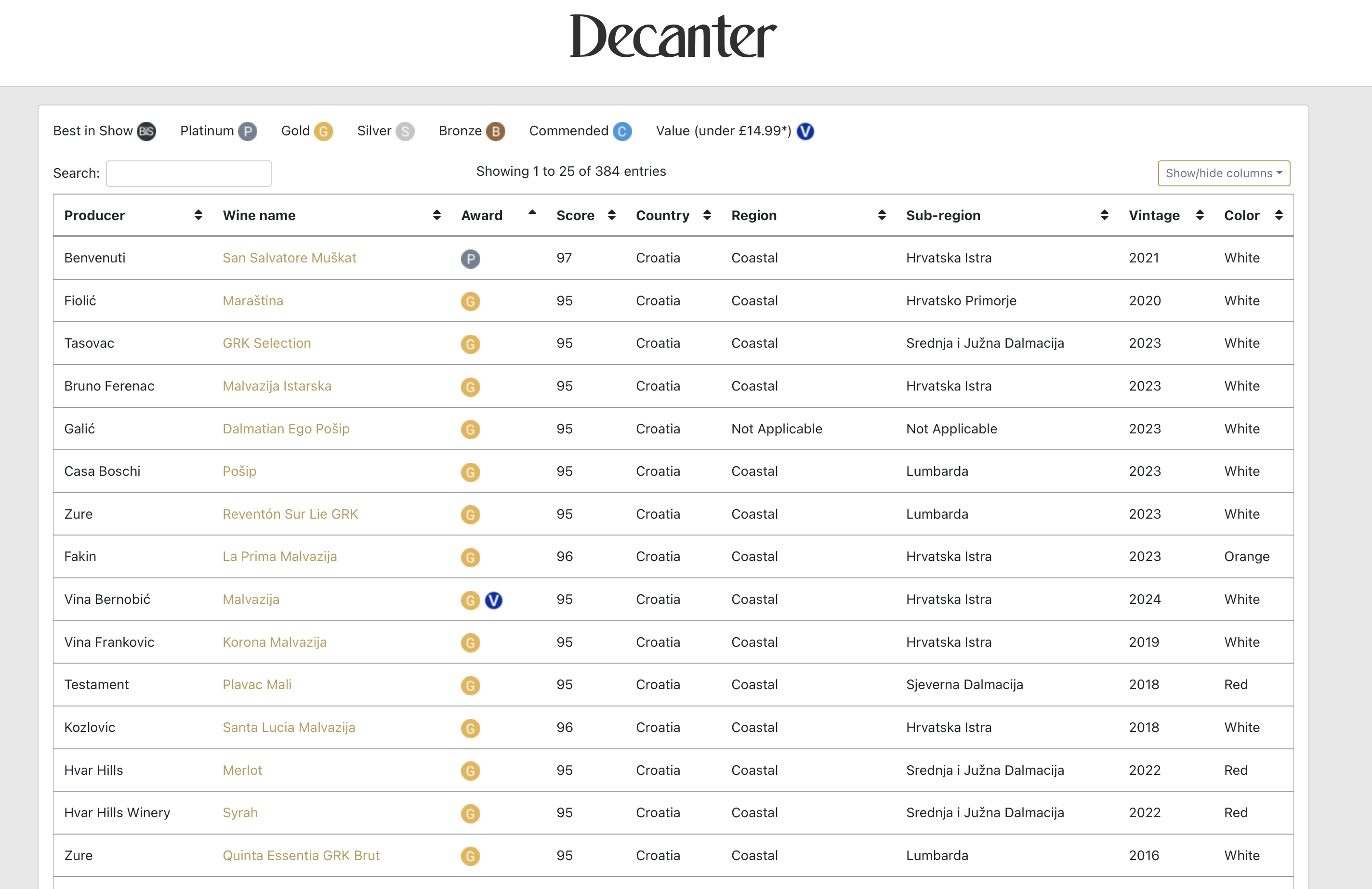Screen dimensions: 1372x889
Task: Click Value badge in Vina Bernobić row
Action: point(493,601)
